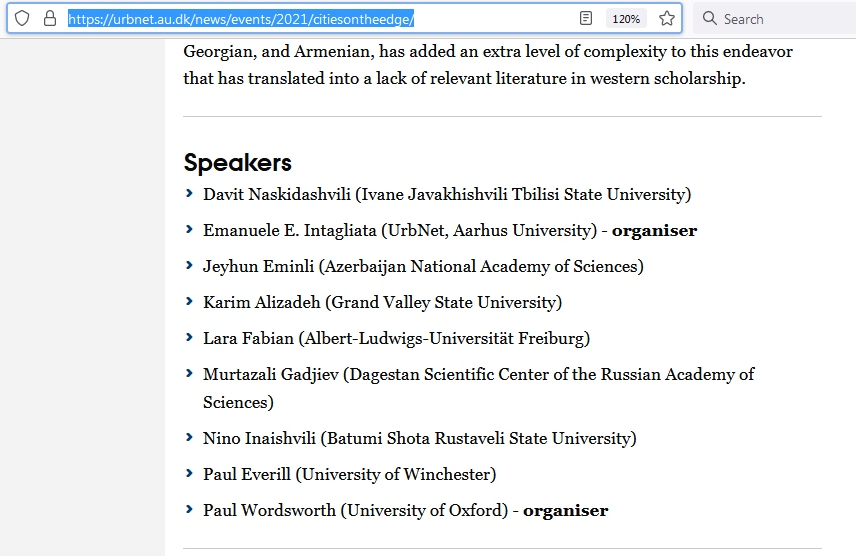The image size is (856, 556).
Task: Click the Davit Naskidashvili speaker entry
Action: (446, 194)
